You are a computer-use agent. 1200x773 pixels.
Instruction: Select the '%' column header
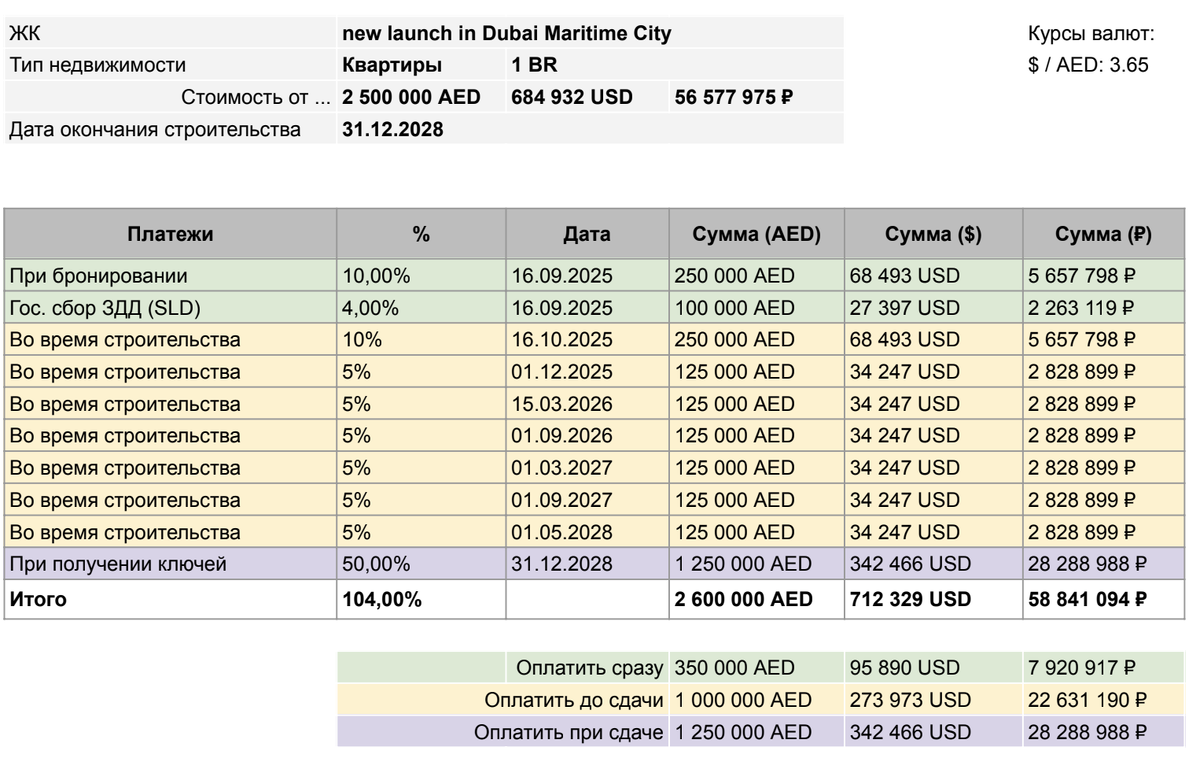click(x=417, y=233)
